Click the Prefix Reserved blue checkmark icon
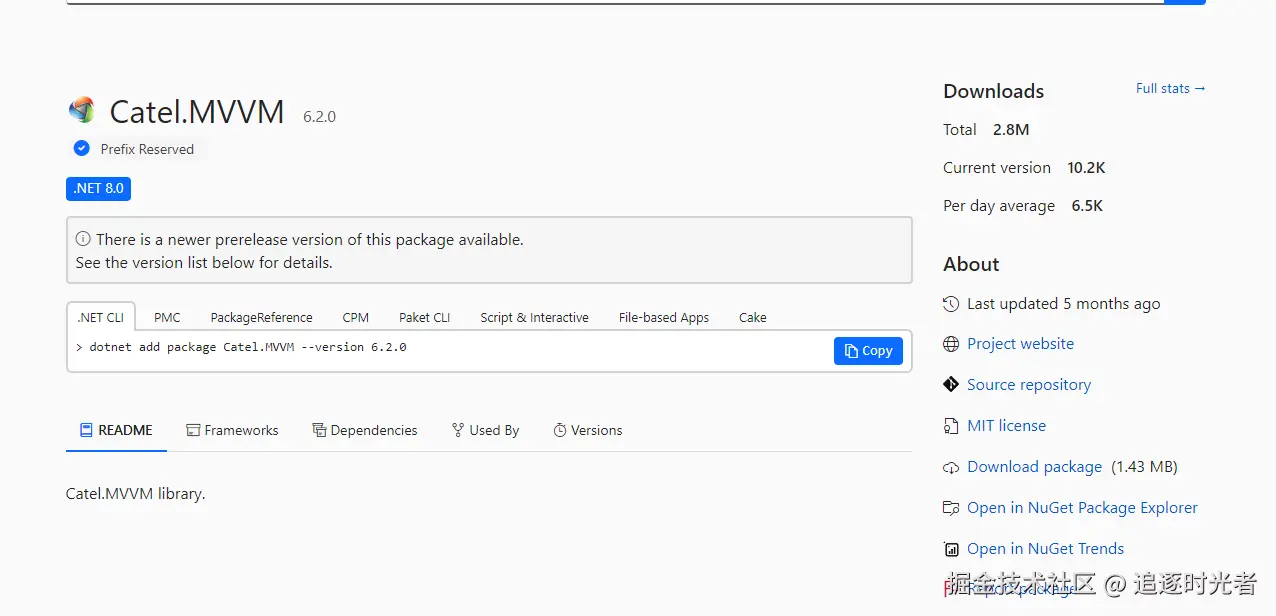The width and height of the screenshot is (1276, 616). (82, 148)
